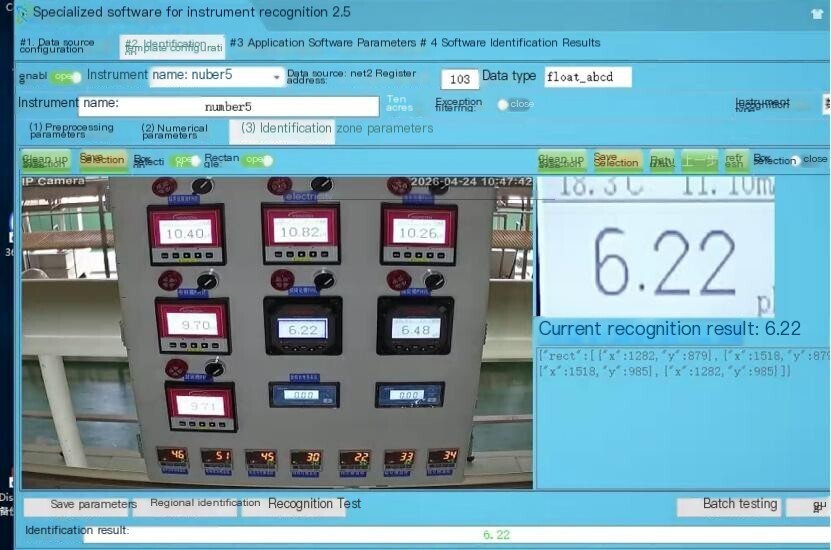Open the Data type float_abcd combo box
The height and width of the screenshot is (550, 831).
pyautogui.click(x=588, y=77)
